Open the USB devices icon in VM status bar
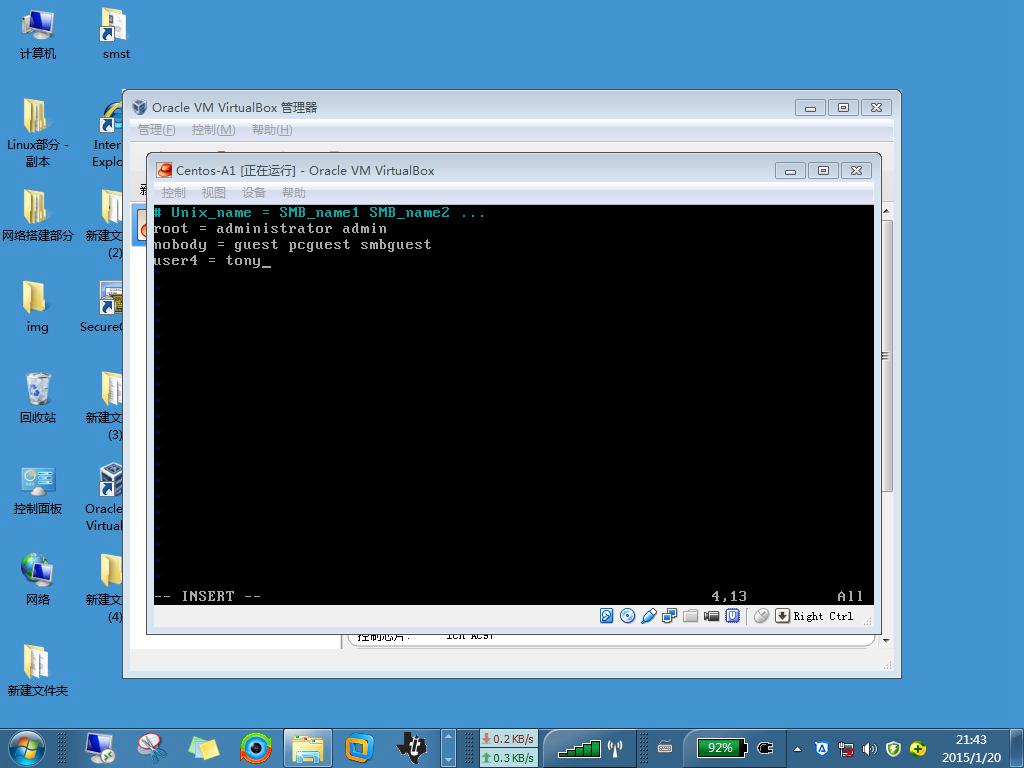Image resolution: width=1024 pixels, height=768 pixels. click(648, 616)
